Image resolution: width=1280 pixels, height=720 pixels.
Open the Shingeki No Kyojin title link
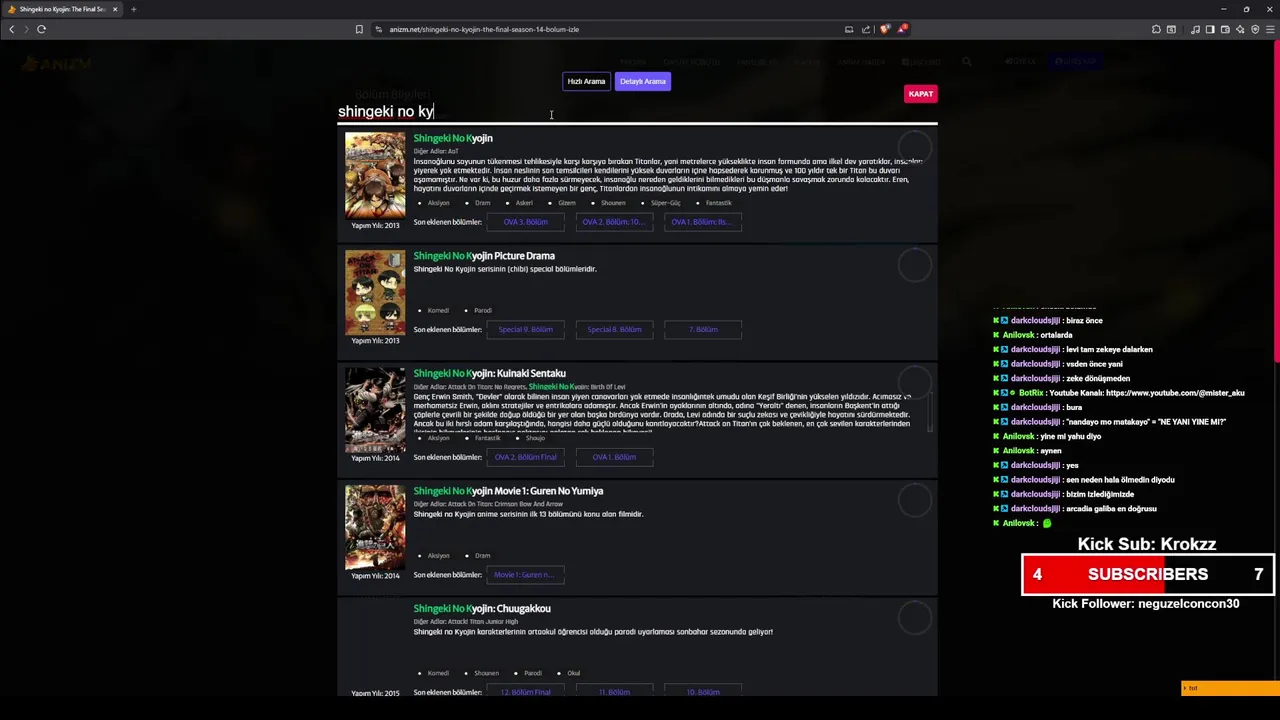pos(453,138)
